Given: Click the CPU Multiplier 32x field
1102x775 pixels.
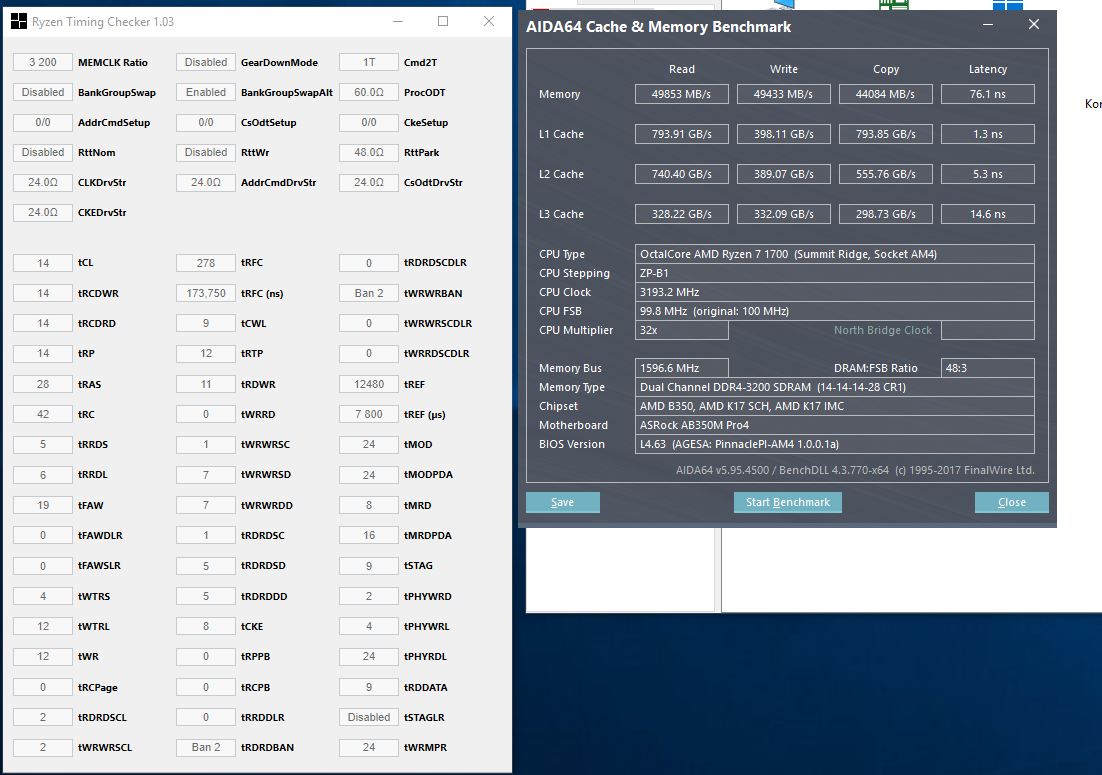Looking at the screenshot, I should (682, 330).
